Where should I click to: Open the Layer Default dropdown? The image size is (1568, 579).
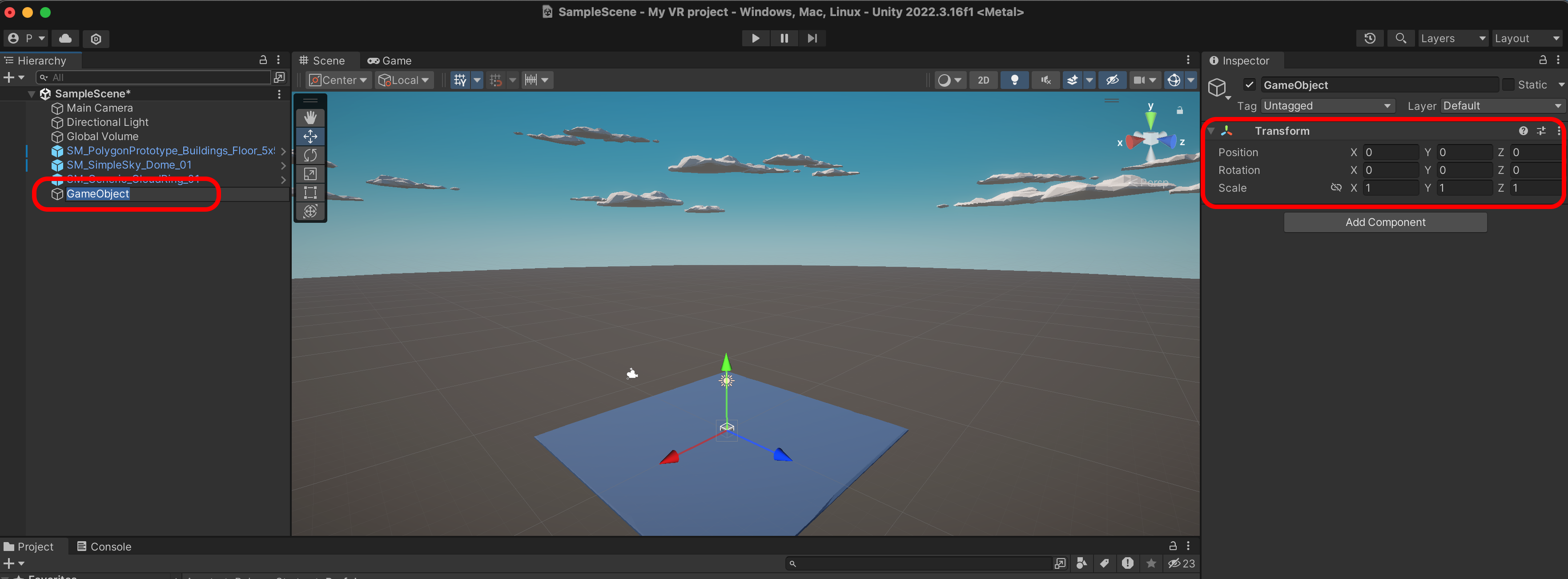[x=1501, y=106]
